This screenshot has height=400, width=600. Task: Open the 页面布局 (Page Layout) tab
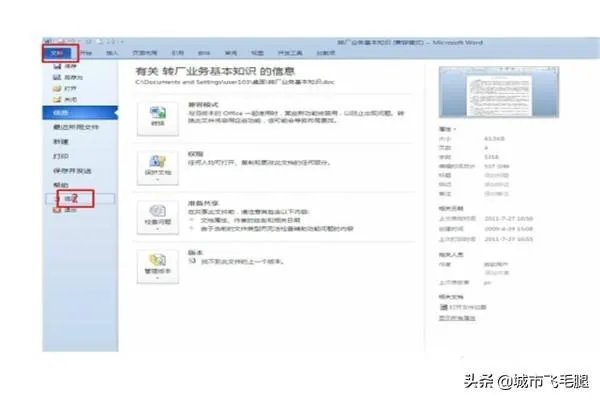(x=145, y=53)
